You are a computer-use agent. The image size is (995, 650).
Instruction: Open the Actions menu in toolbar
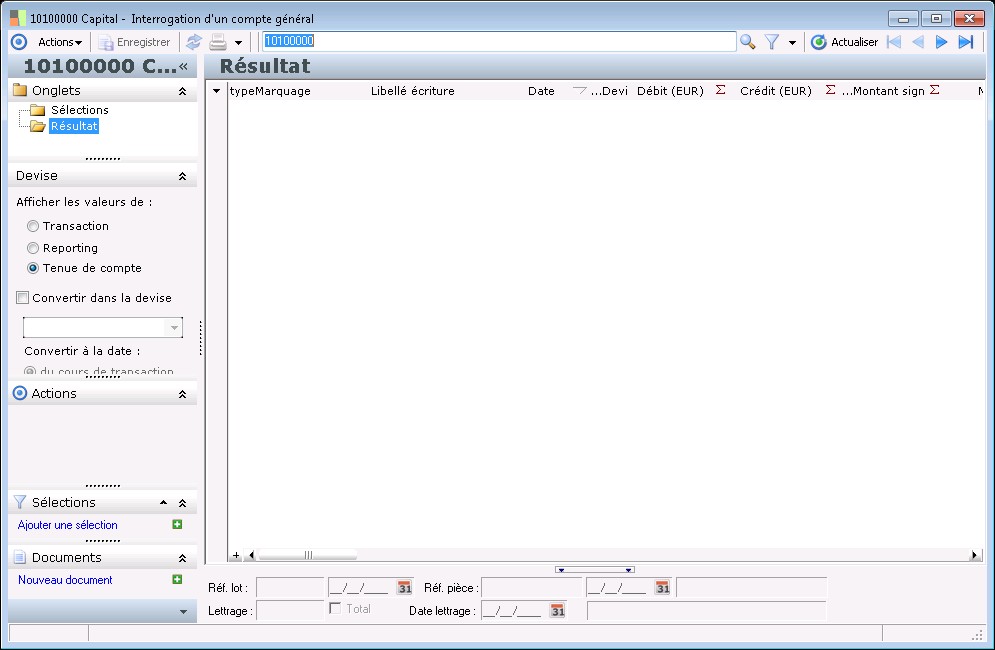click(60, 42)
